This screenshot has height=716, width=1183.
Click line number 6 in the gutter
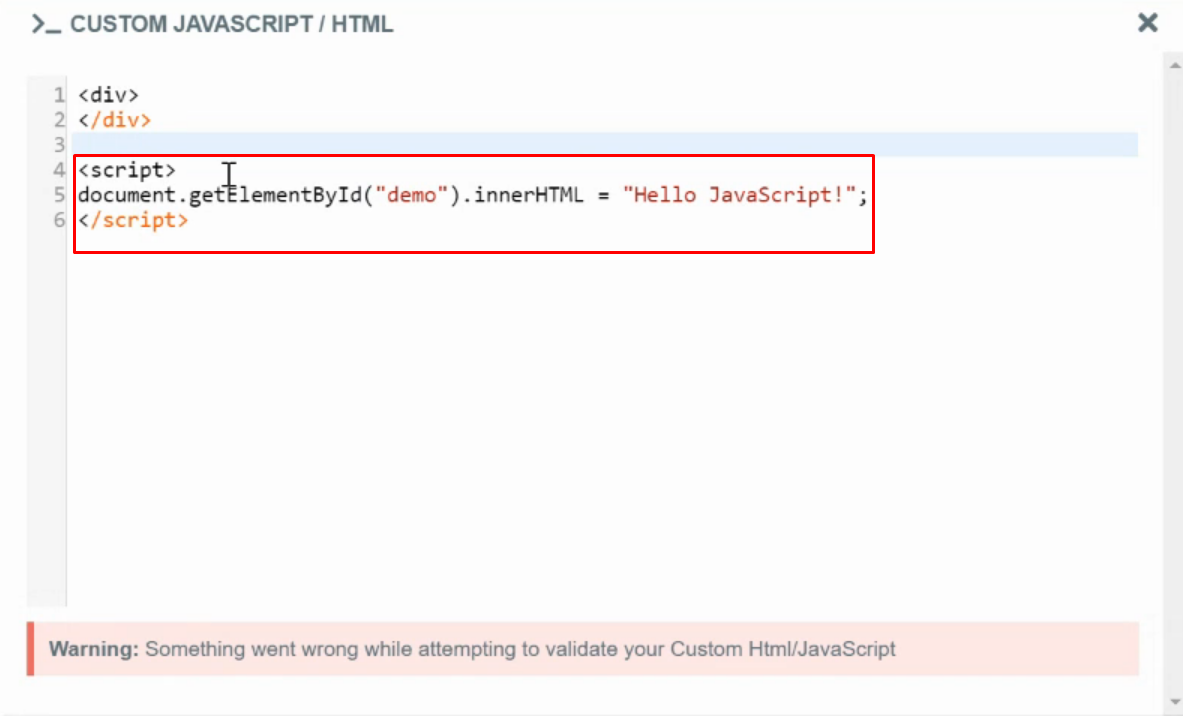tap(59, 220)
